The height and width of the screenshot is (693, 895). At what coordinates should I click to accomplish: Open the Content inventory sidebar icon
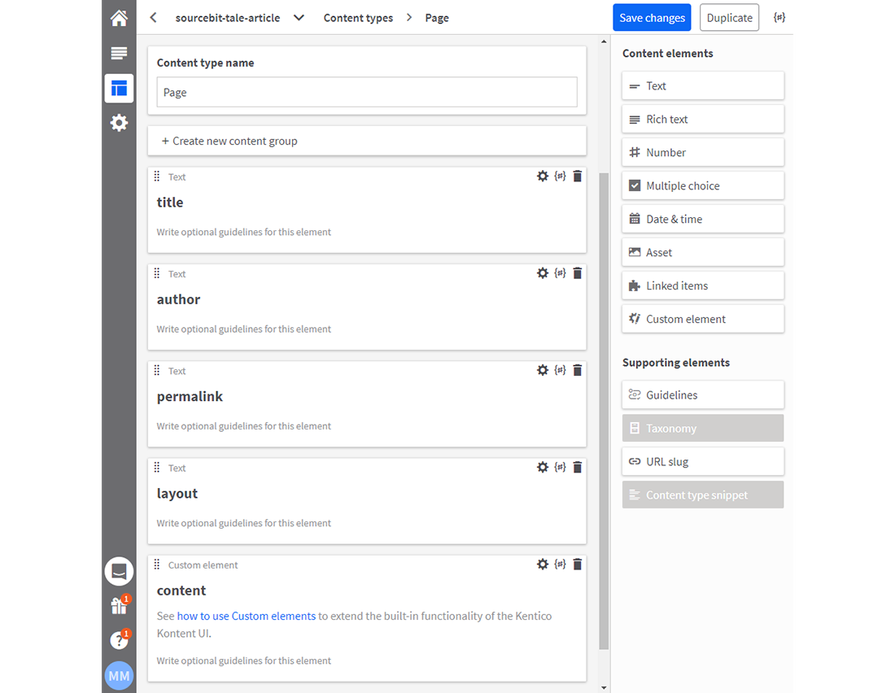(119, 53)
